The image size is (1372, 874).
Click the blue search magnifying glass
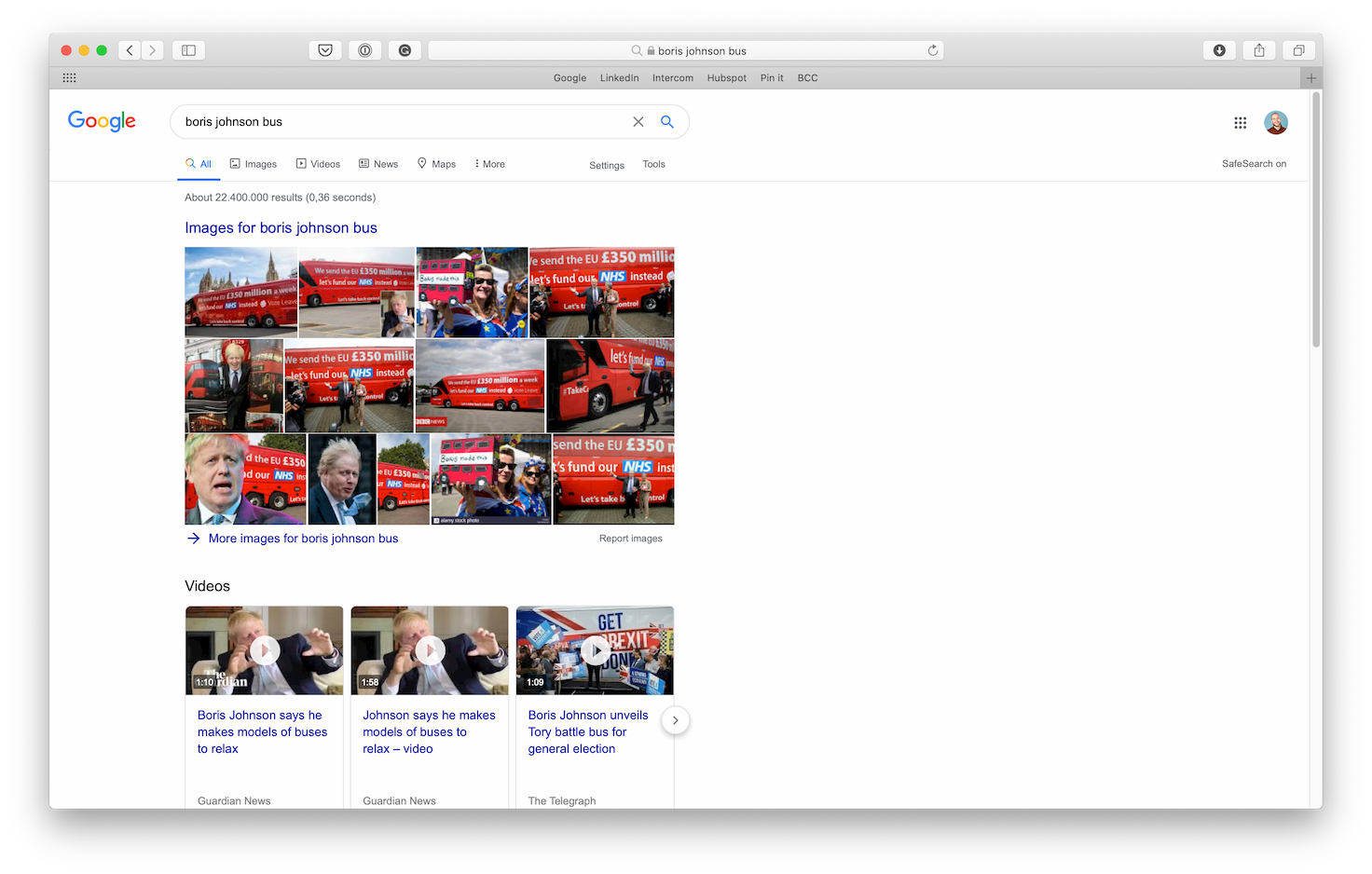point(666,121)
